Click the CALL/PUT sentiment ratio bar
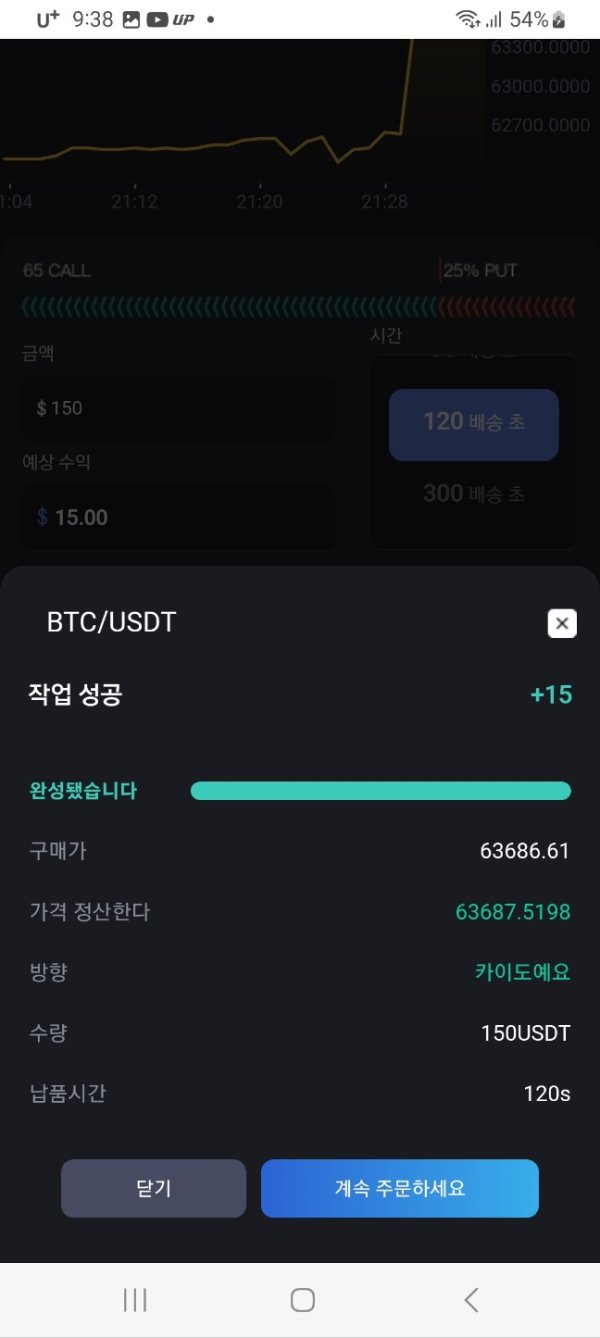 pyautogui.click(x=298, y=307)
